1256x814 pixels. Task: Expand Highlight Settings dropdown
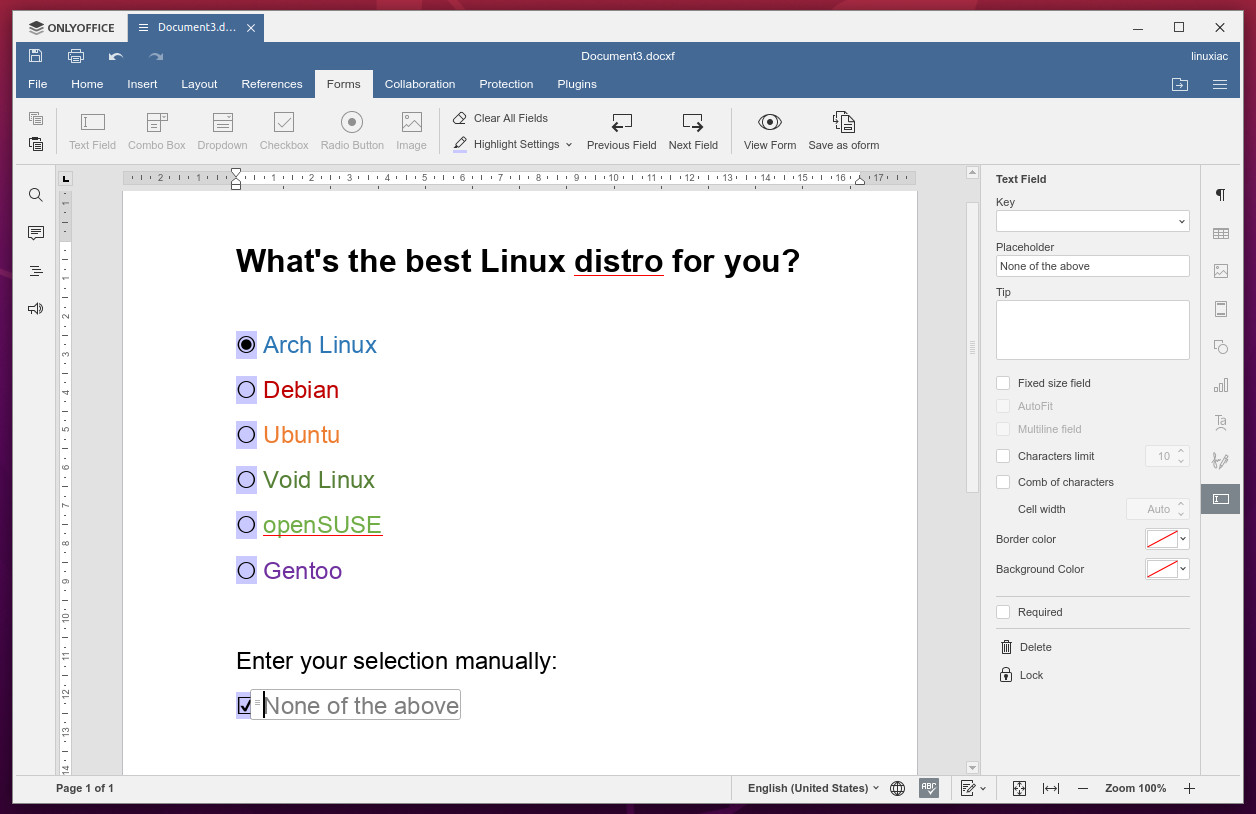tap(569, 144)
